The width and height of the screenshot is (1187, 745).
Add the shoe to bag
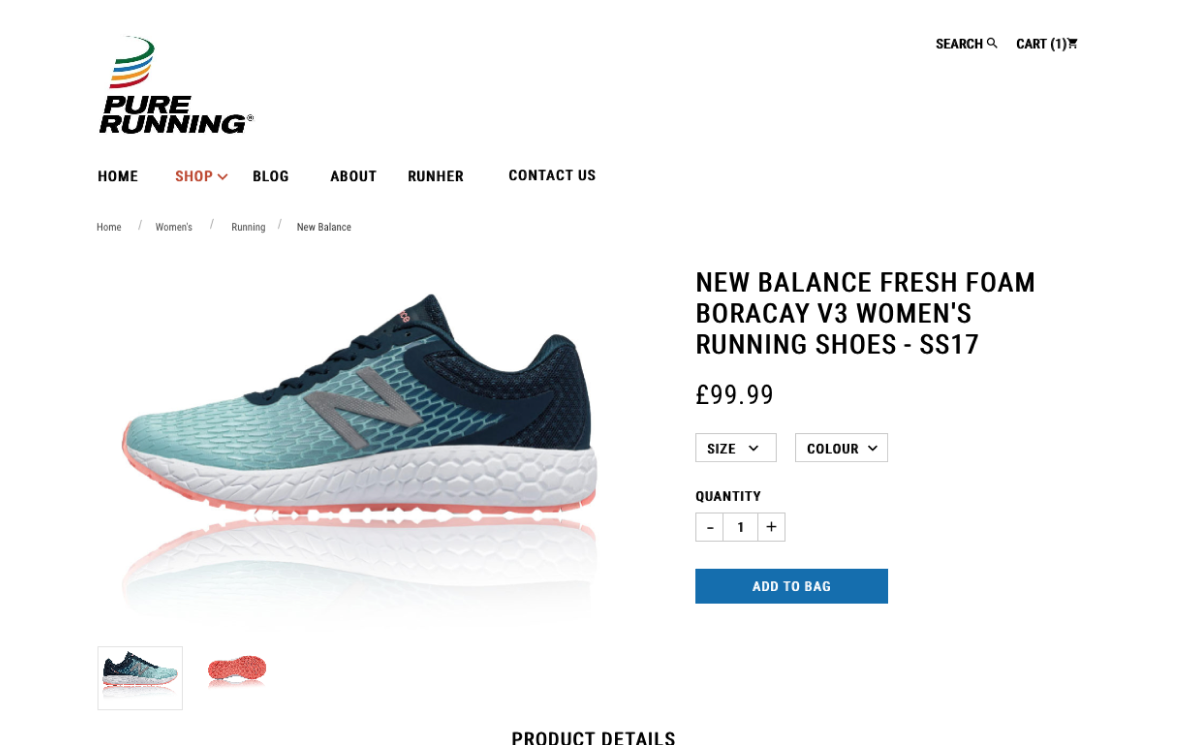point(791,586)
